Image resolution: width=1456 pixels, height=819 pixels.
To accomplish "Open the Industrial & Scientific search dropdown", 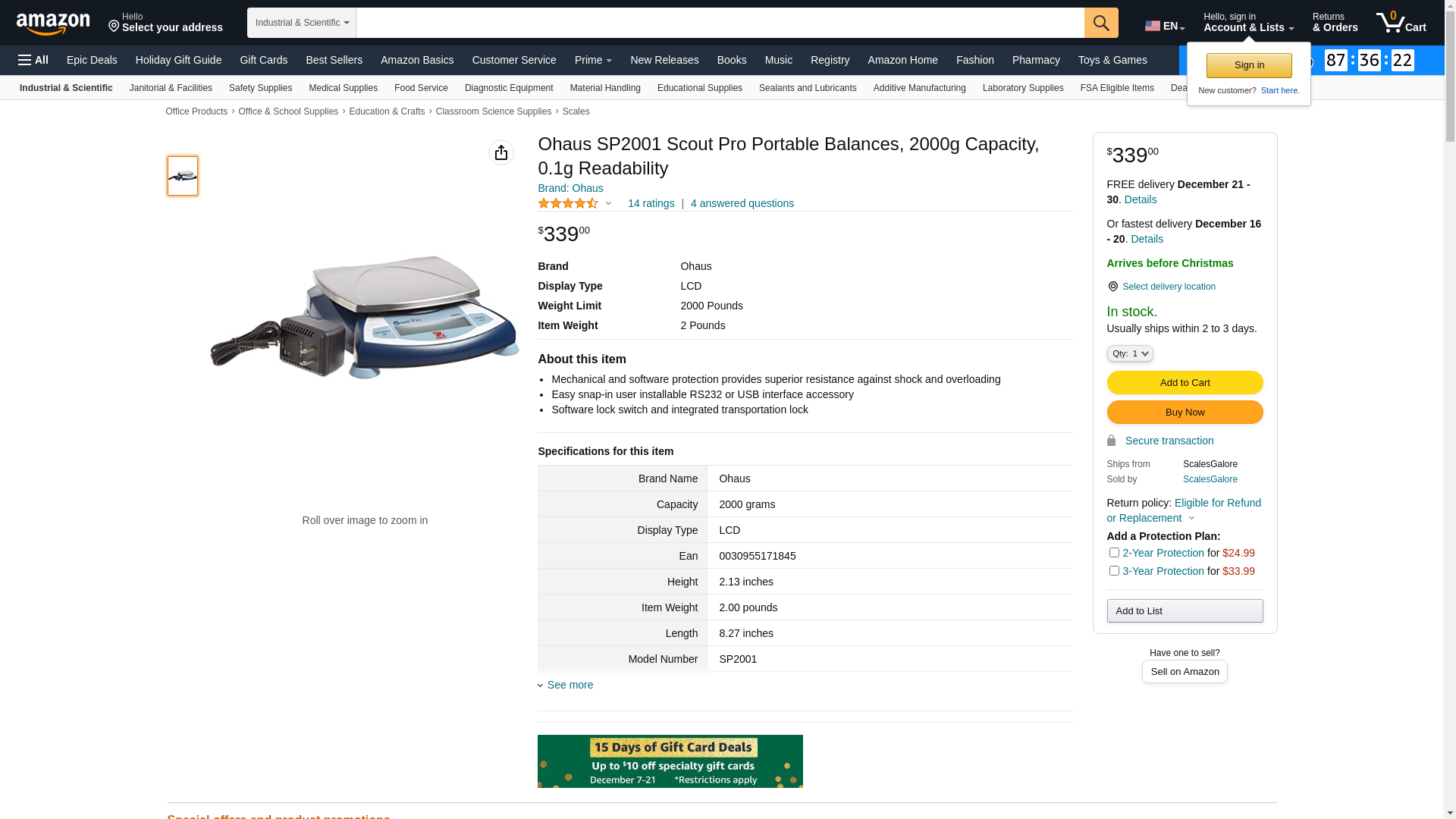I will 301,23.
